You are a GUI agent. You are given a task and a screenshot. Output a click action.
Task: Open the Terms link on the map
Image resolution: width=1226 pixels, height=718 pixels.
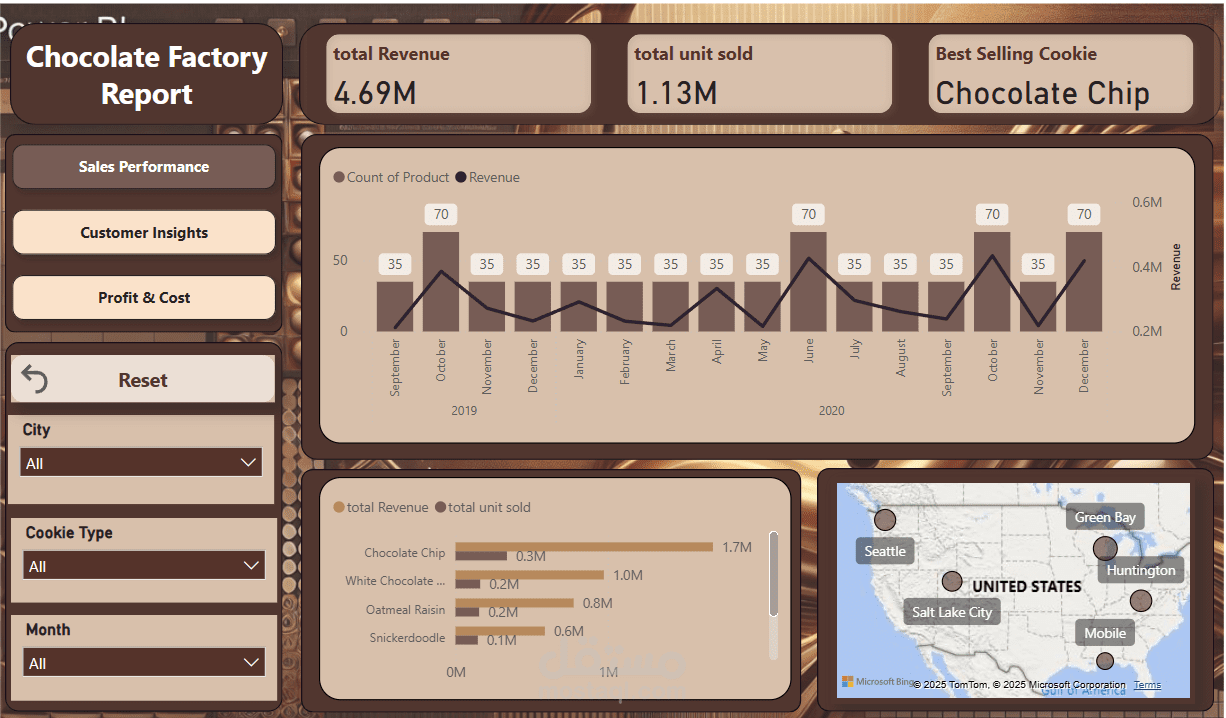click(x=1147, y=684)
